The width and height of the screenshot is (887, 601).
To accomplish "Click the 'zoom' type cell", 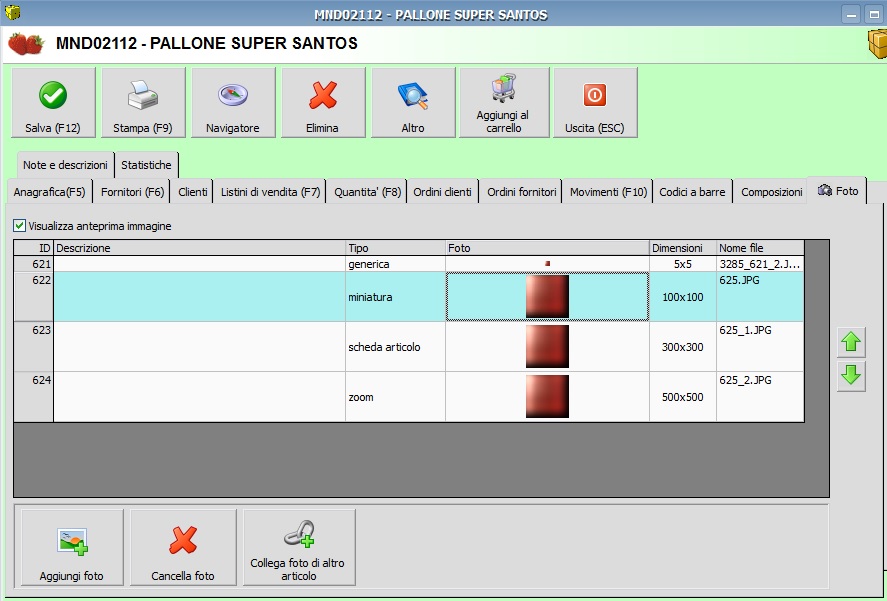I will click(x=395, y=397).
